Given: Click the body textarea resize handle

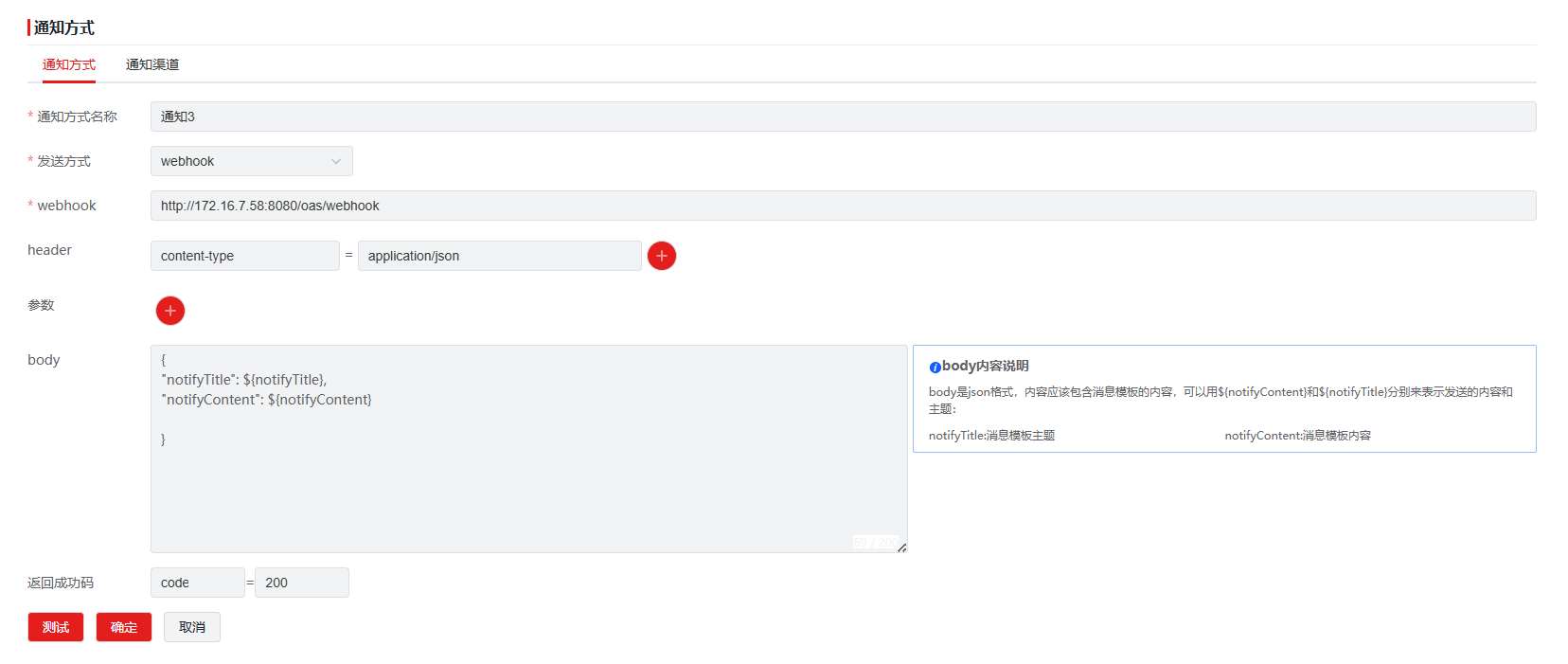Looking at the screenshot, I should 901,547.
